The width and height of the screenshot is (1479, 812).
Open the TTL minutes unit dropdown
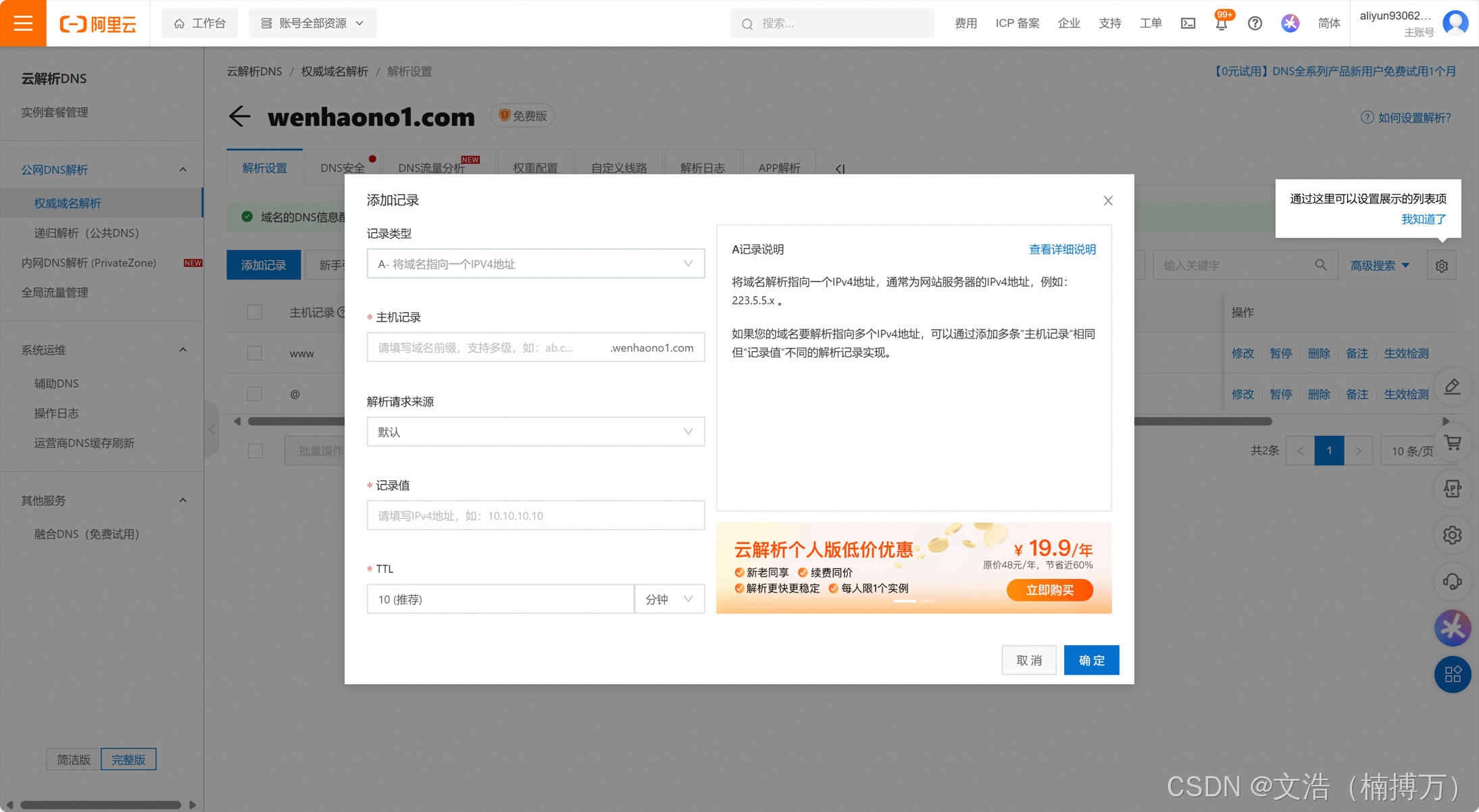[x=669, y=599]
